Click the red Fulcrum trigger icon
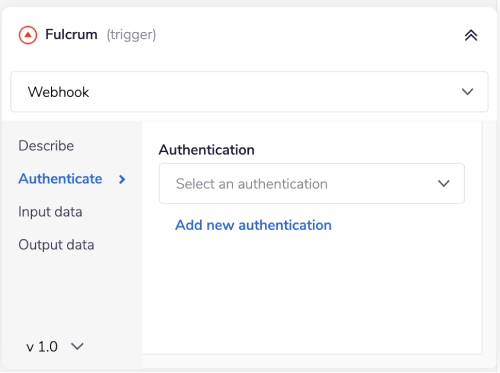Image resolution: width=500 pixels, height=373 pixels. click(28, 35)
